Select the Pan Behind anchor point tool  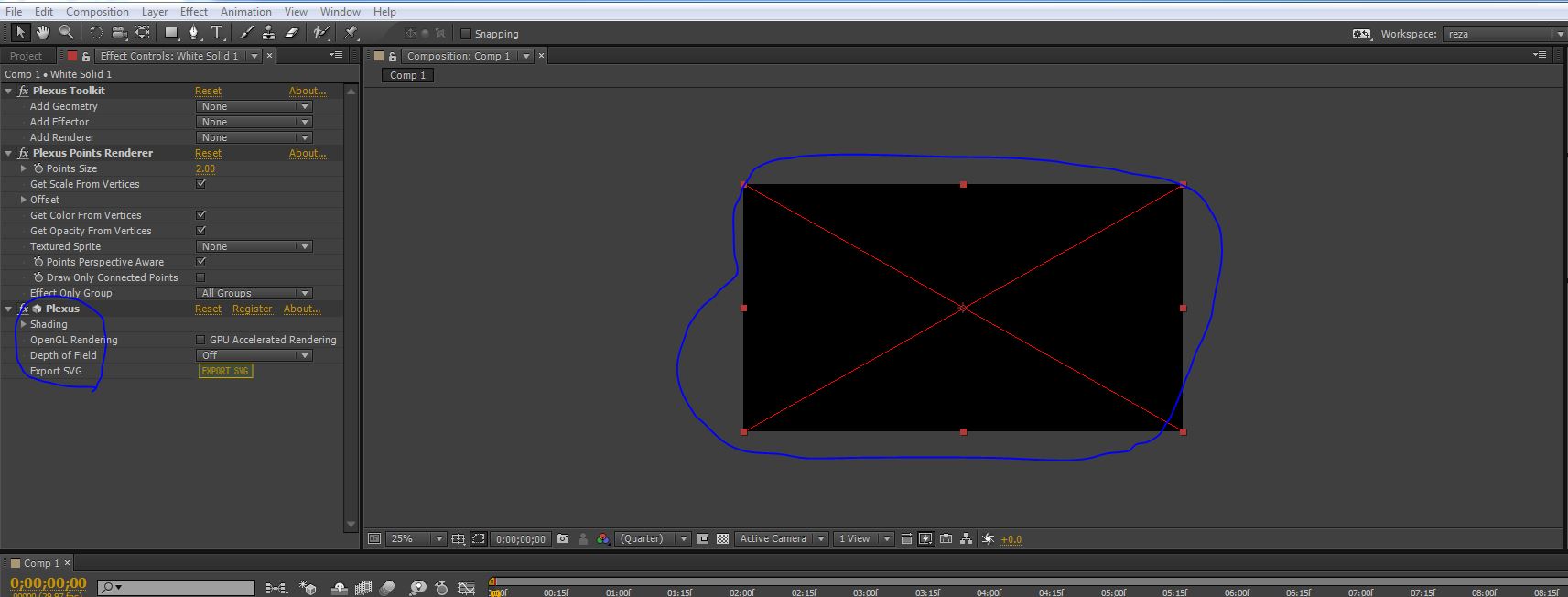pyautogui.click(x=142, y=33)
